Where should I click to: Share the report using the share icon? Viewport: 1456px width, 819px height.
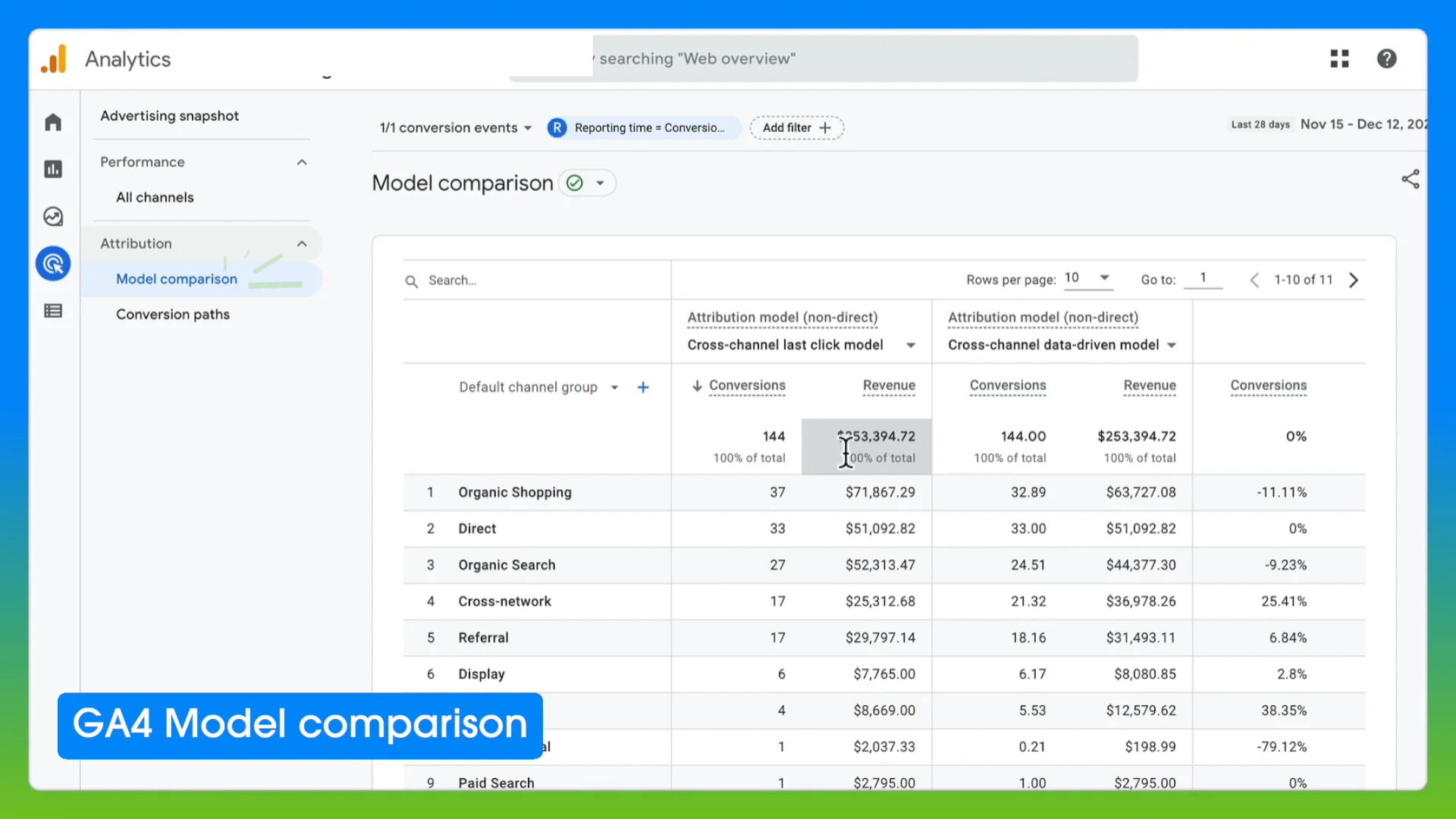[1410, 179]
